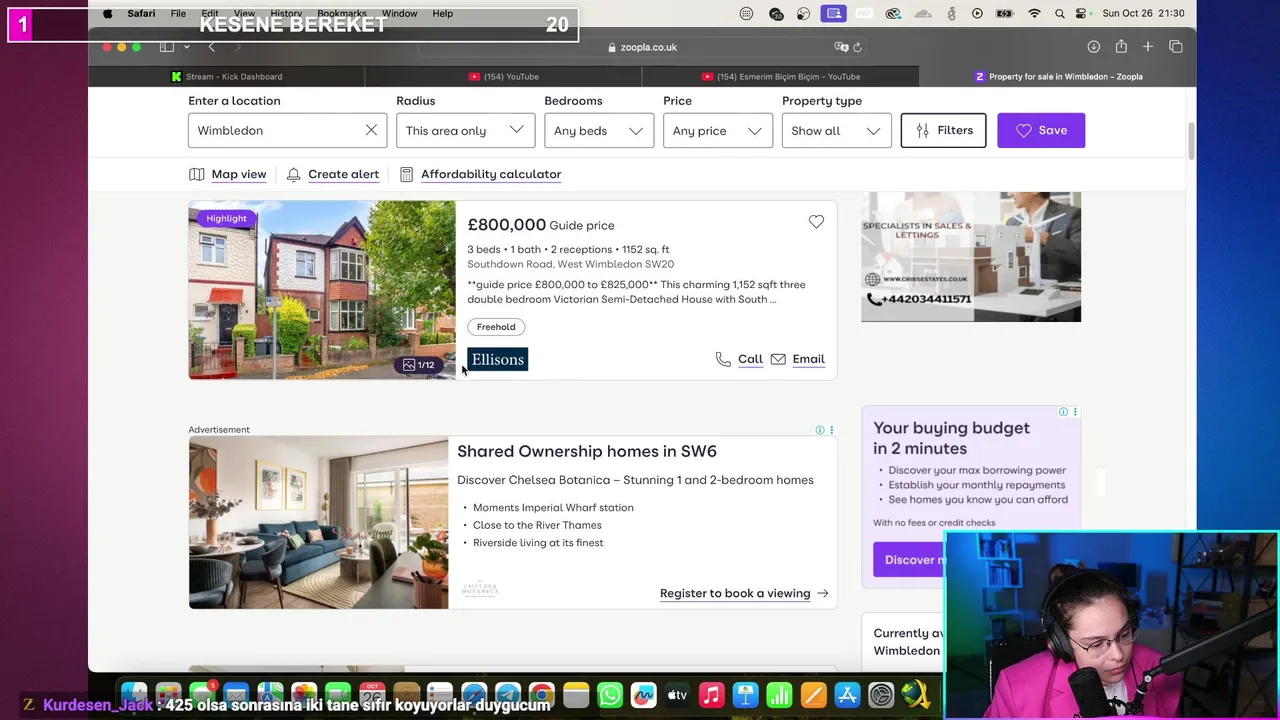
Task: Open Control Center in menu bar
Action: 1082,13
